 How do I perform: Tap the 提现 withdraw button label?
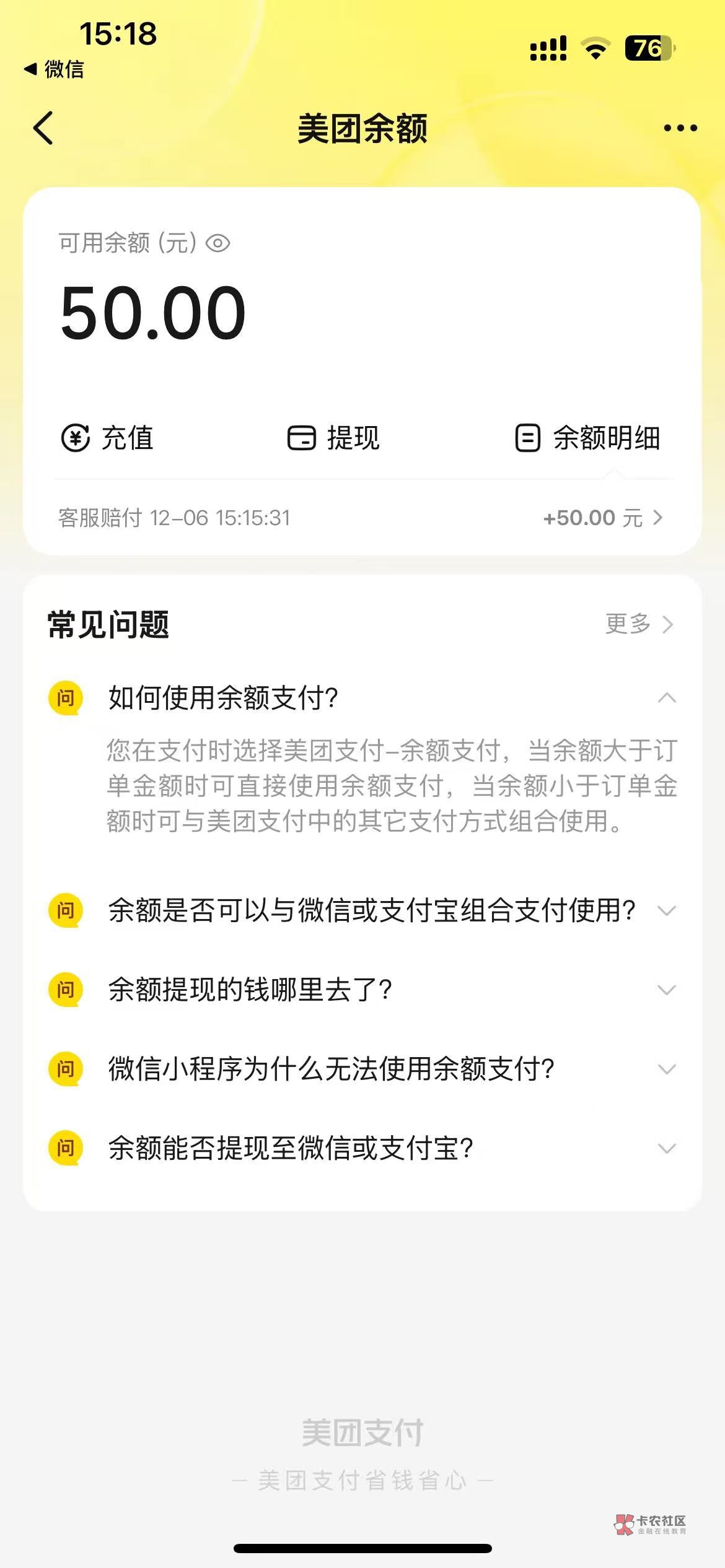353,438
